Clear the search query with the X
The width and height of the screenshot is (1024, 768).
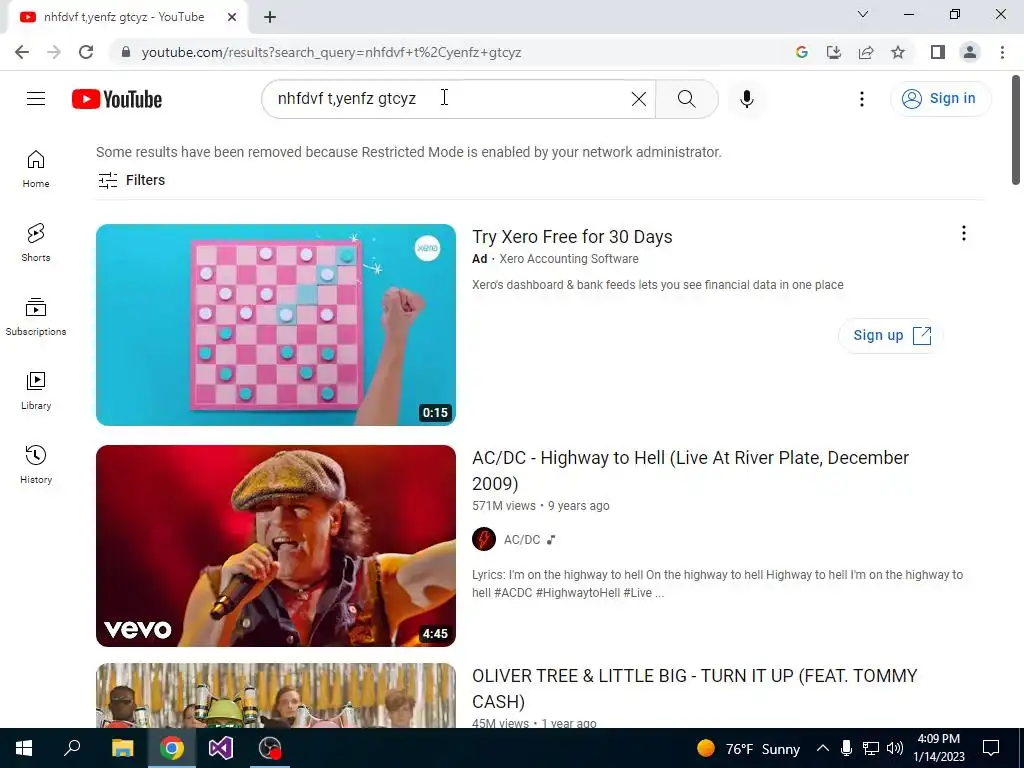[639, 99]
